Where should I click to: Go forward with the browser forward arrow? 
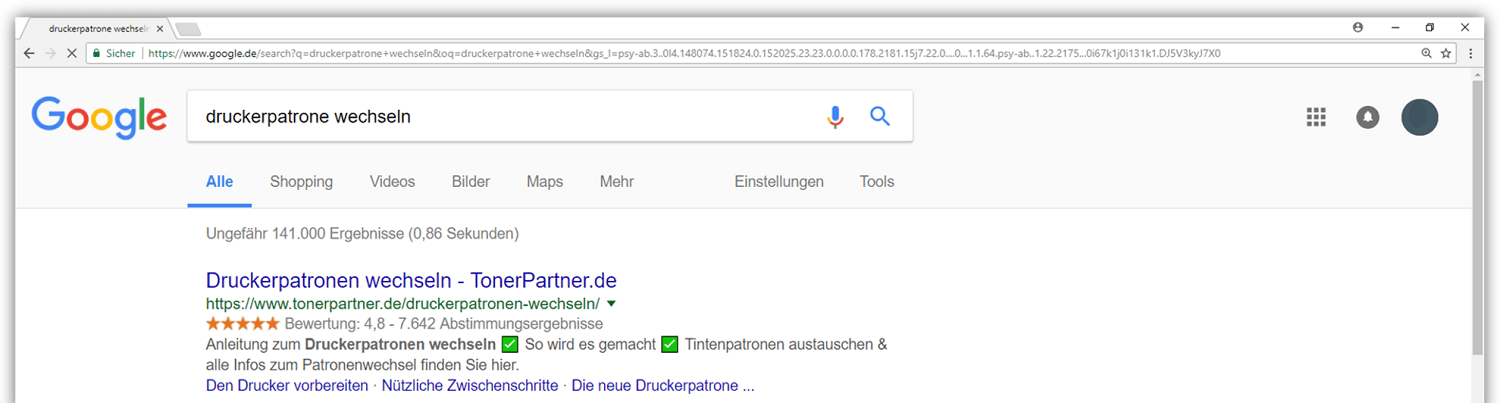point(50,53)
